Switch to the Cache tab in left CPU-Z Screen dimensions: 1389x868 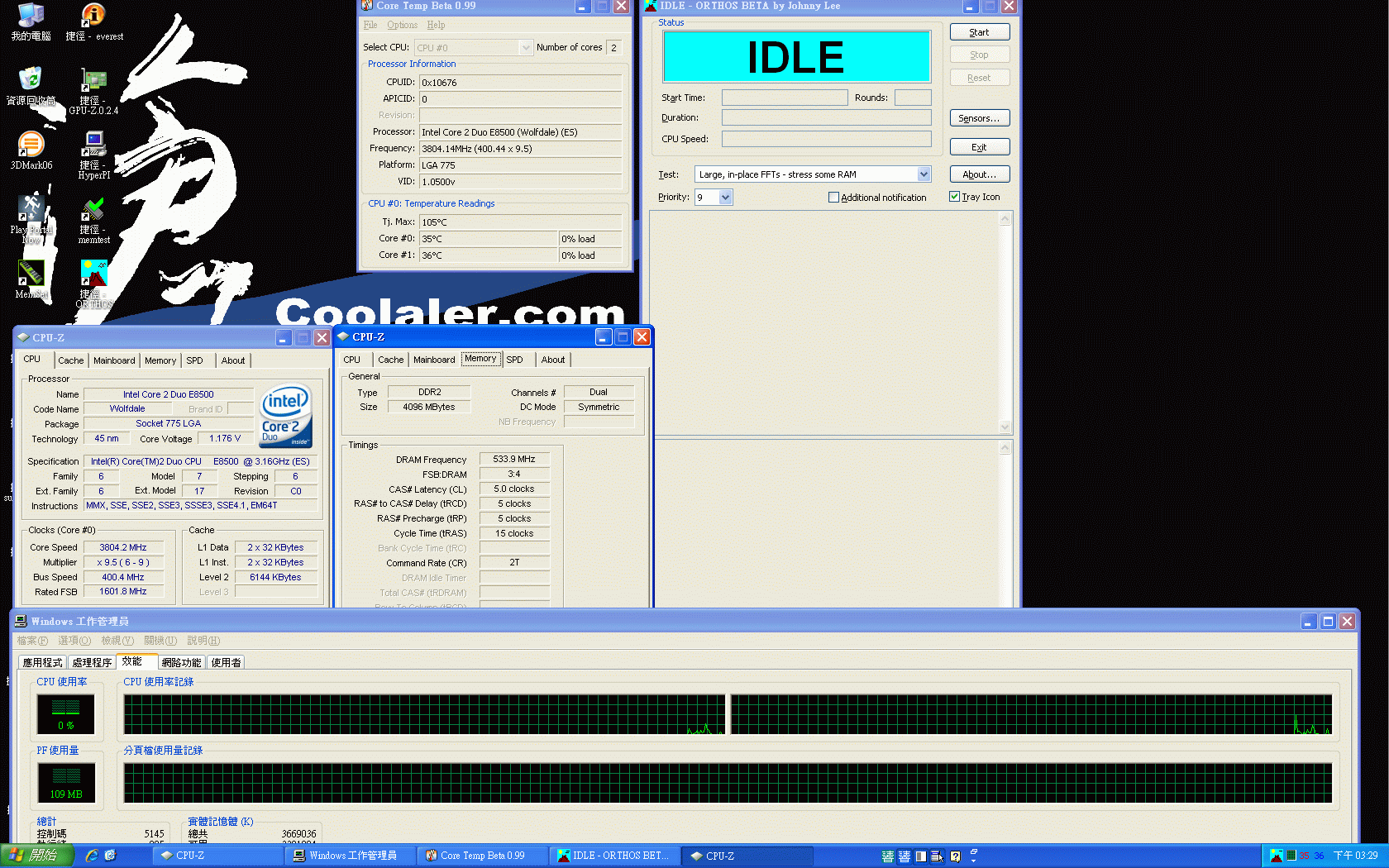coord(70,360)
